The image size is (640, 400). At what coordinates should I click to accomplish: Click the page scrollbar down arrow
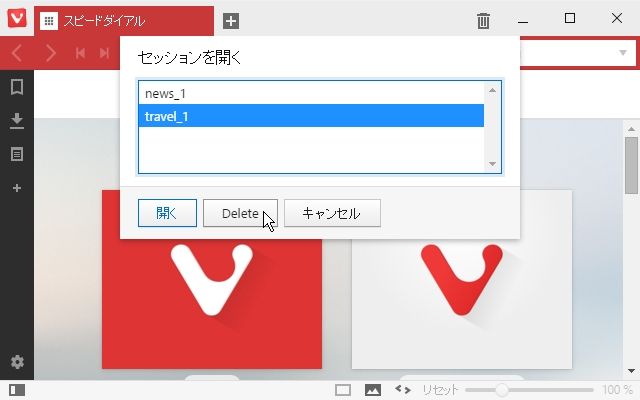[x=631, y=371]
